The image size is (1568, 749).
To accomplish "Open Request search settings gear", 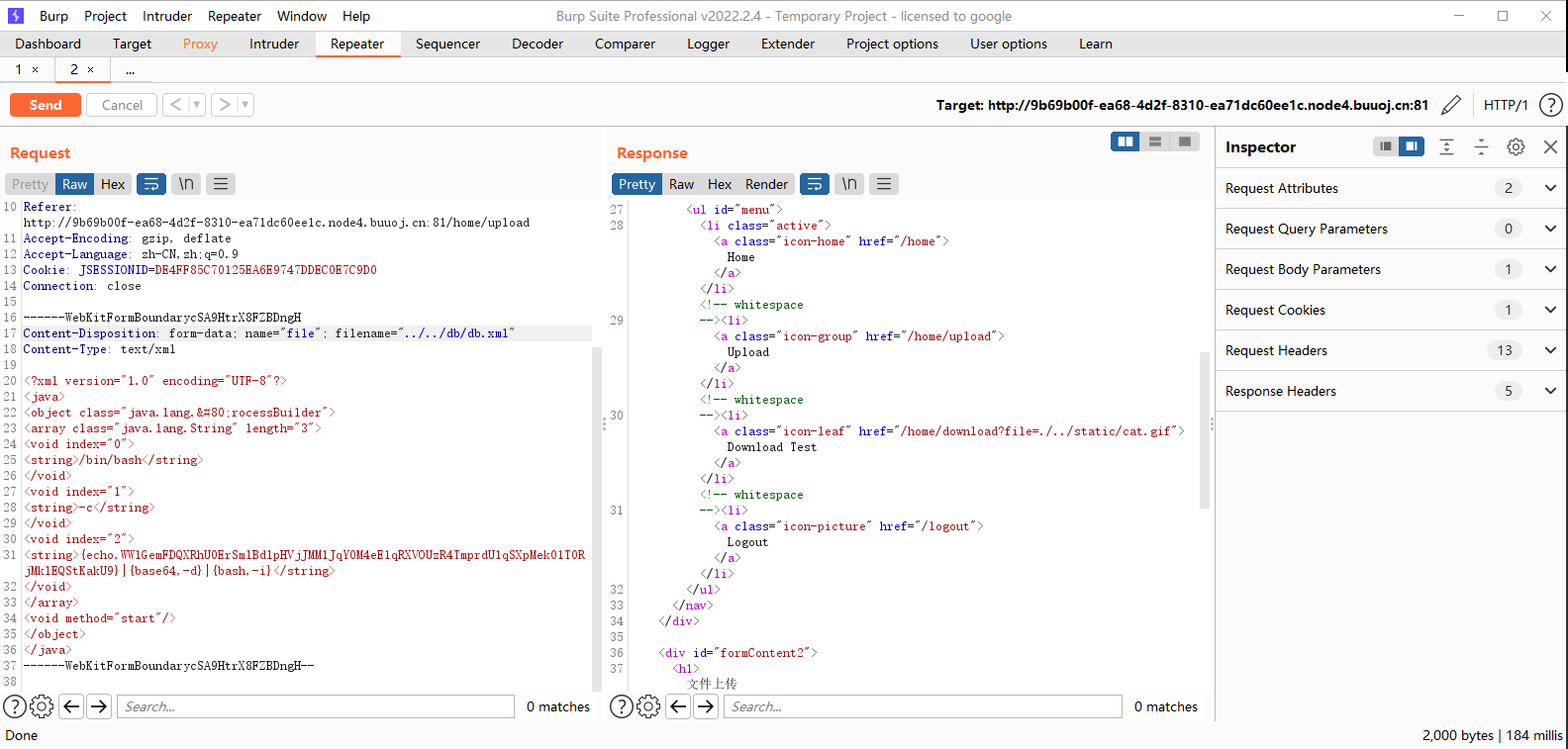I will point(42,706).
